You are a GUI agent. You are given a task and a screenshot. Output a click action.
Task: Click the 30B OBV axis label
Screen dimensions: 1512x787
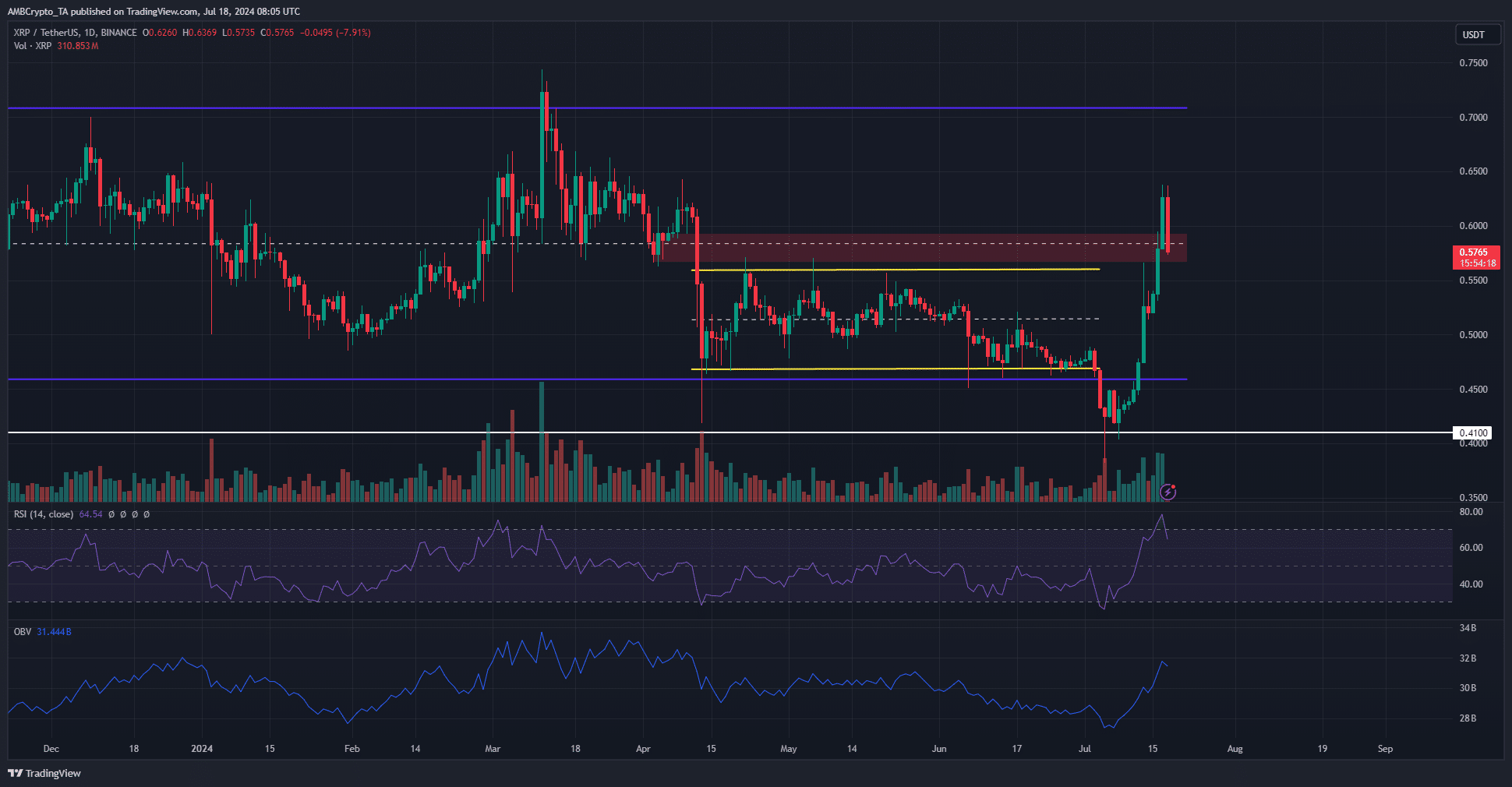[x=1468, y=688]
